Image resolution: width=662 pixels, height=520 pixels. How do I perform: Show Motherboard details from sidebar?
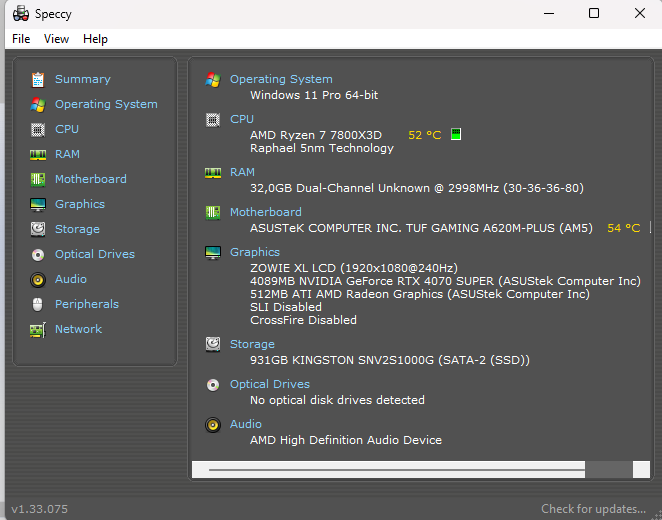[x=91, y=179]
